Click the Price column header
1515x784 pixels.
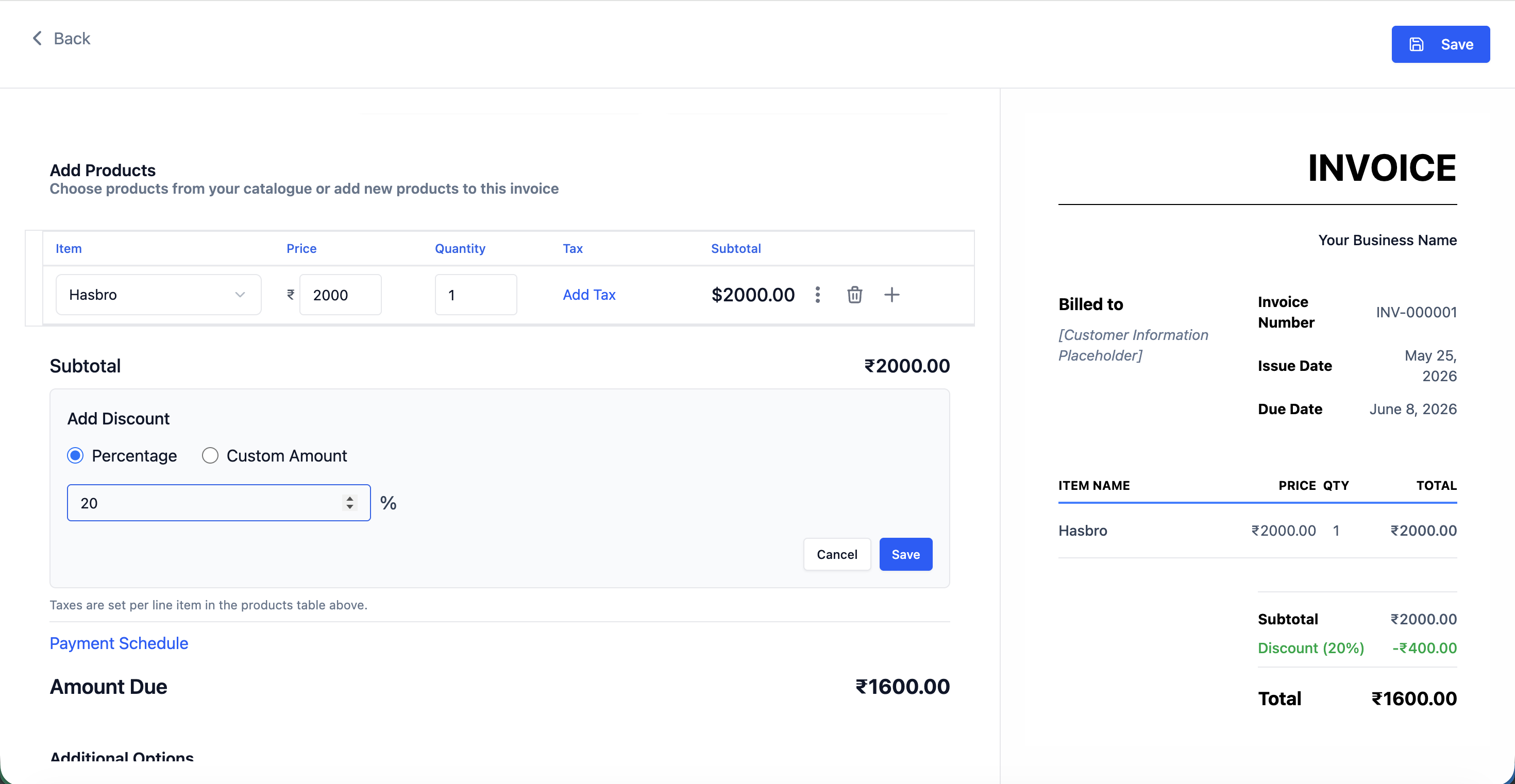(301, 249)
